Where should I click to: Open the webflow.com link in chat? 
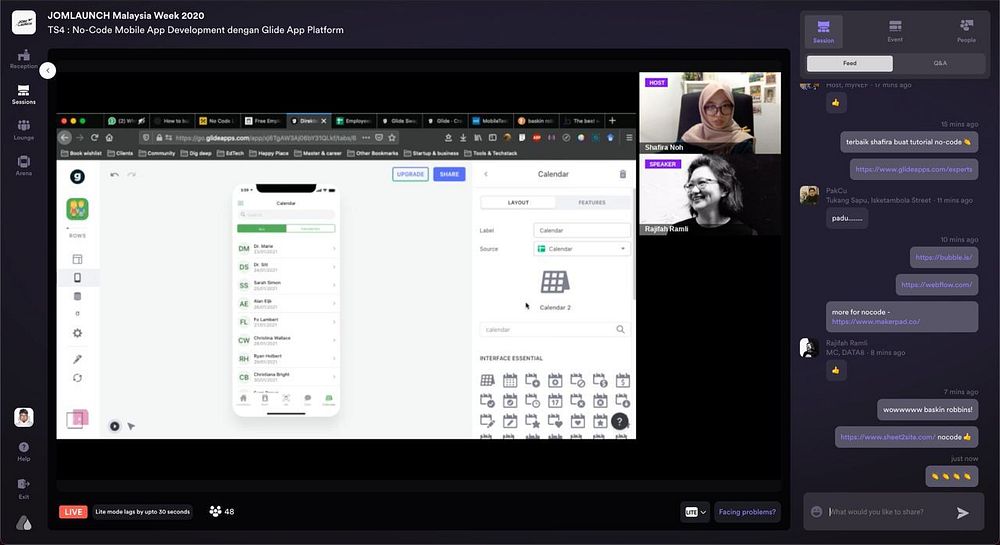[x=937, y=284]
